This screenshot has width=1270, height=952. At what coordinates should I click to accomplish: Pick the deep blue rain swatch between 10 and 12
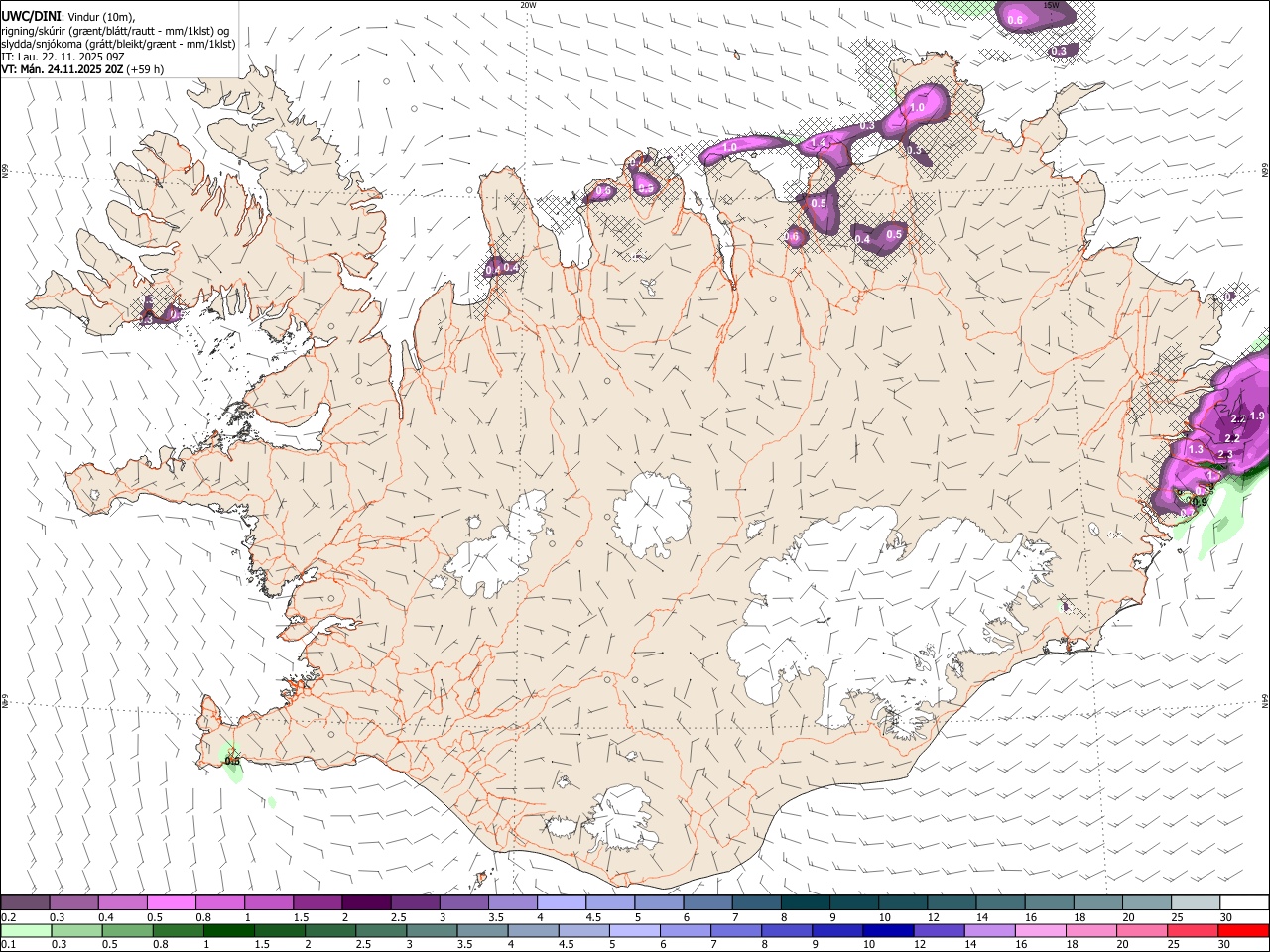click(889, 930)
